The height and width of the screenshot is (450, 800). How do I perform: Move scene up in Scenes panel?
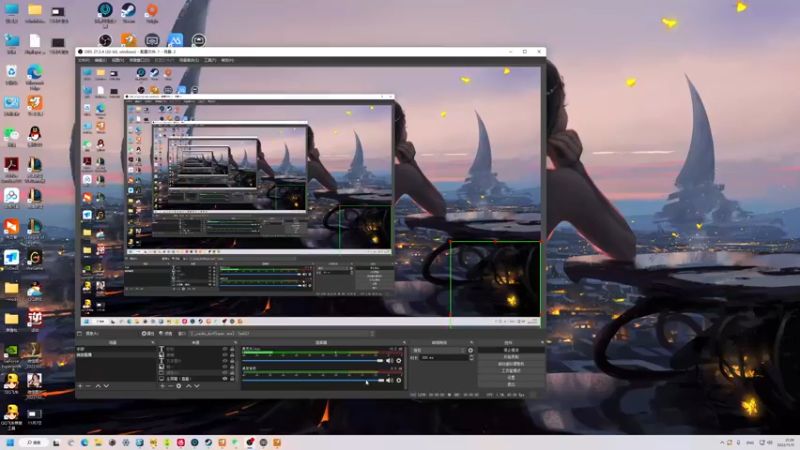click(98, 386)
